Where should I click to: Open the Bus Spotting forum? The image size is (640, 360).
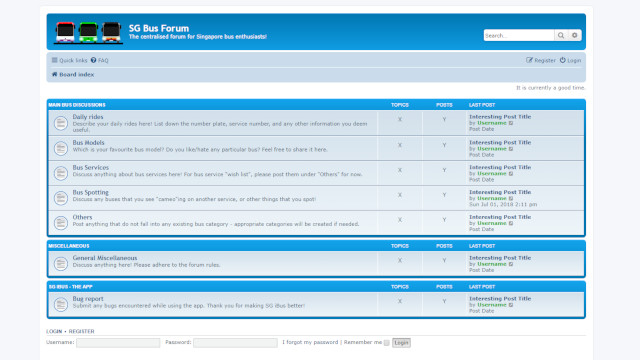(x=91, y=192)
